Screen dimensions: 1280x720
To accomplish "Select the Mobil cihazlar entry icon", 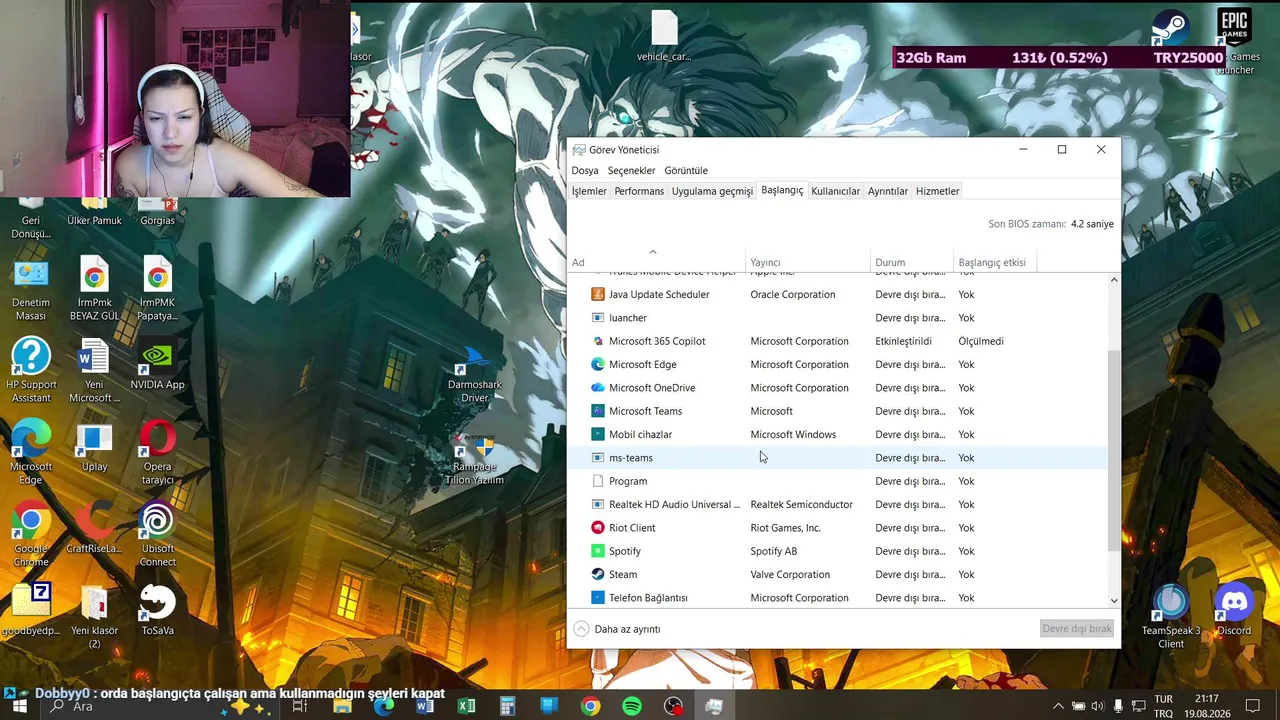I will click(598, 434).
